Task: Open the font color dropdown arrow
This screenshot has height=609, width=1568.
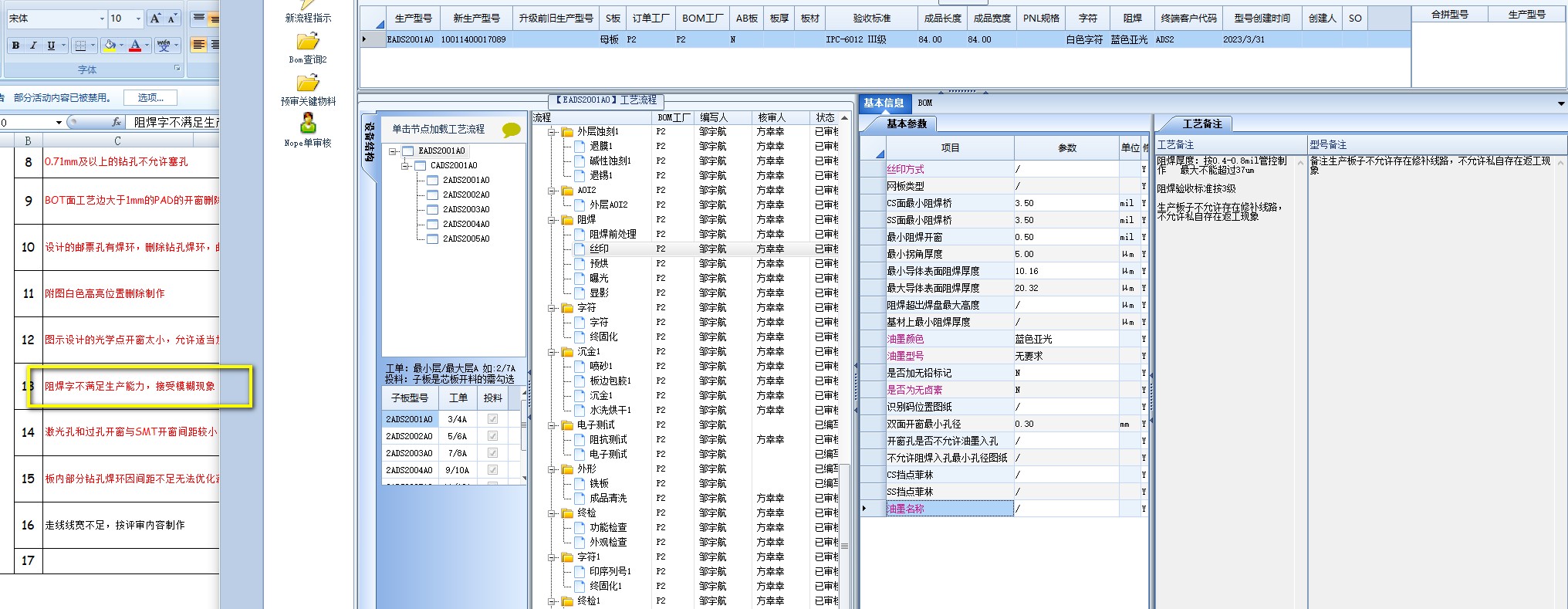Action: (x=147, y=46)
